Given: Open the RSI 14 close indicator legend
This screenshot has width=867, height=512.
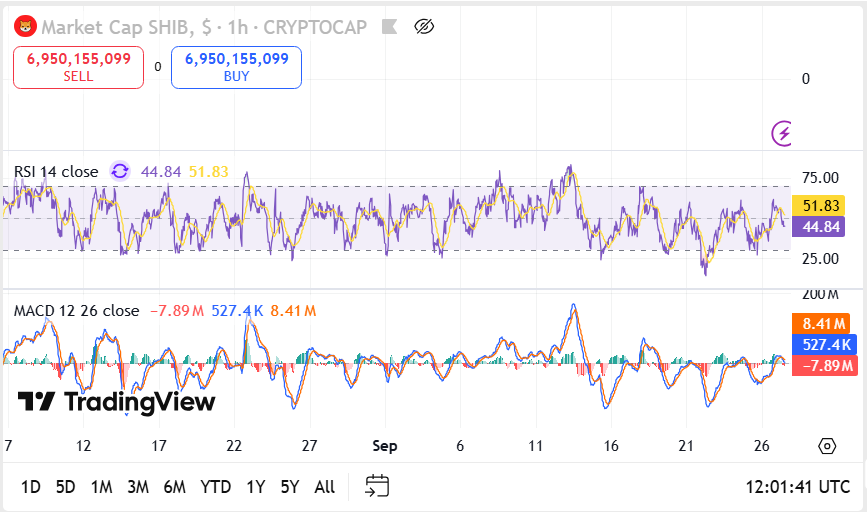Looking at the screenshot, I should pos(56,171).
